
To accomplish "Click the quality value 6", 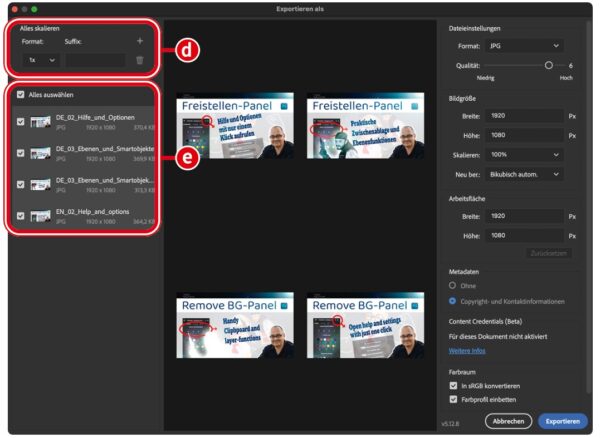I will [x=571, y=66].
